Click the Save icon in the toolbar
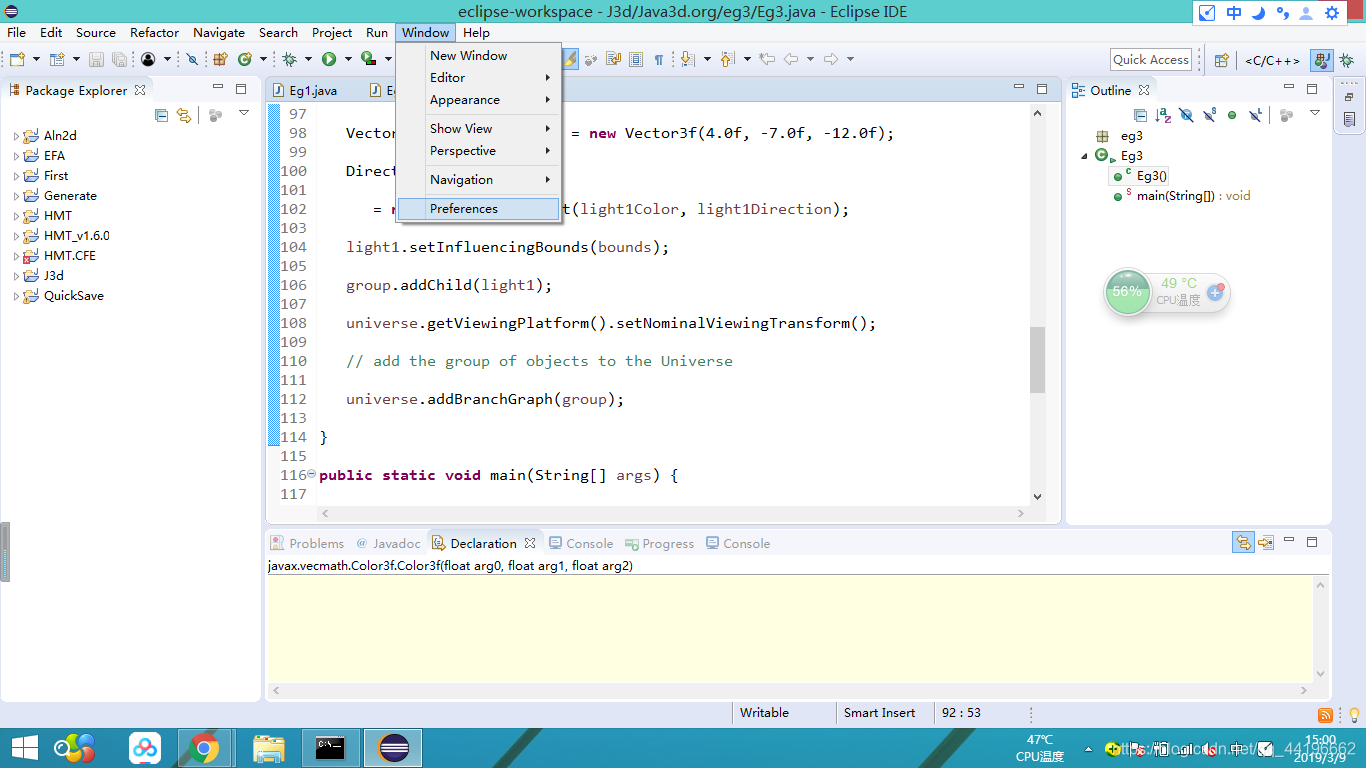1366x768 pixels. 96,59
